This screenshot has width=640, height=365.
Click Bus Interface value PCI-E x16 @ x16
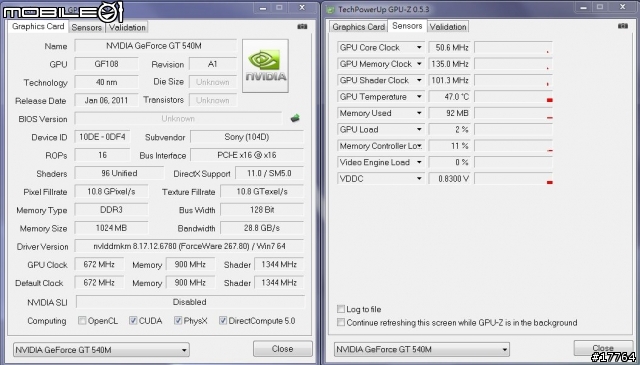pos(247,155)
